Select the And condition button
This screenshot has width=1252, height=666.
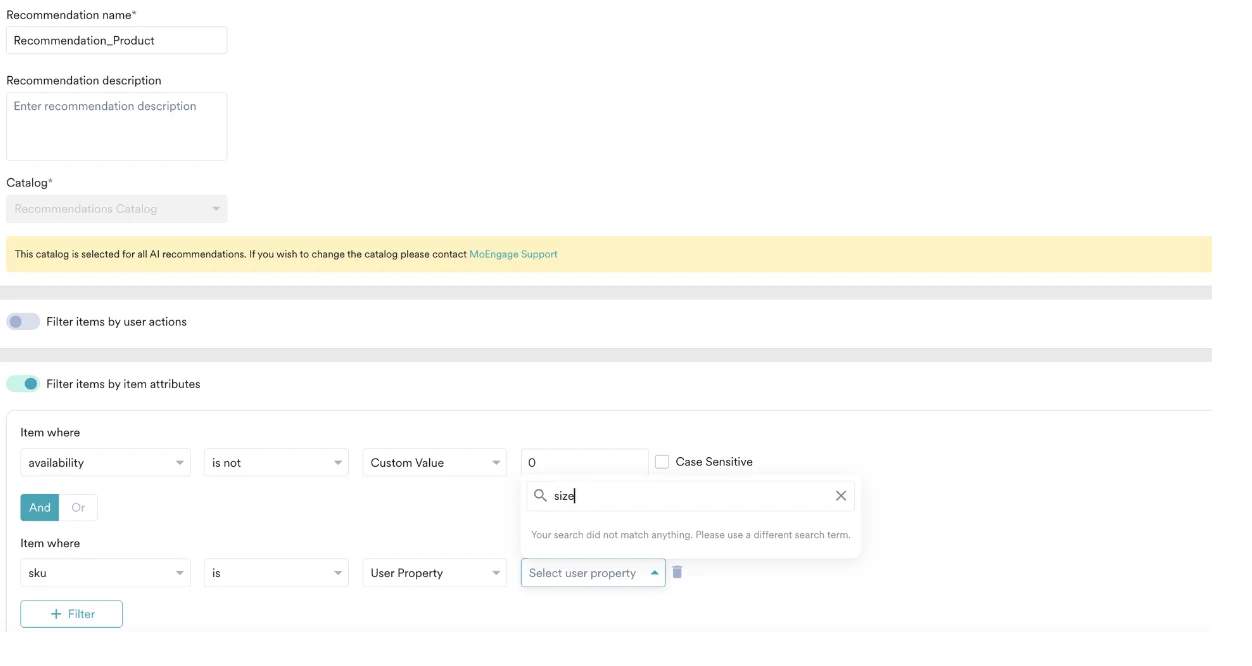tap(40, 507)
